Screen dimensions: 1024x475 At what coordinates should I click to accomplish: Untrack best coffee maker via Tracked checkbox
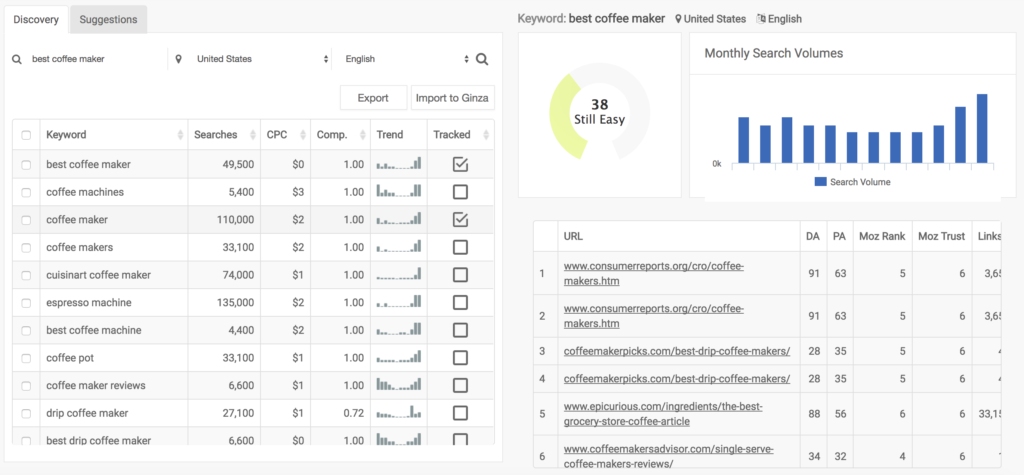pyautogui.click(x=460, y=165)
